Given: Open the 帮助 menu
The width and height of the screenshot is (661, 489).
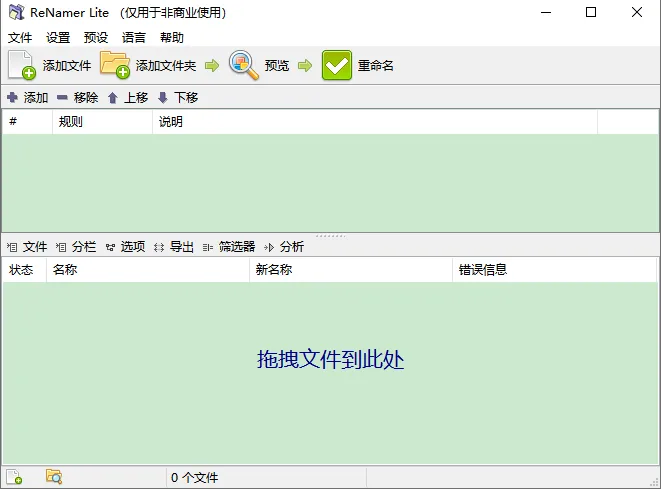Looking at the screenshot, I should point(172,38).
